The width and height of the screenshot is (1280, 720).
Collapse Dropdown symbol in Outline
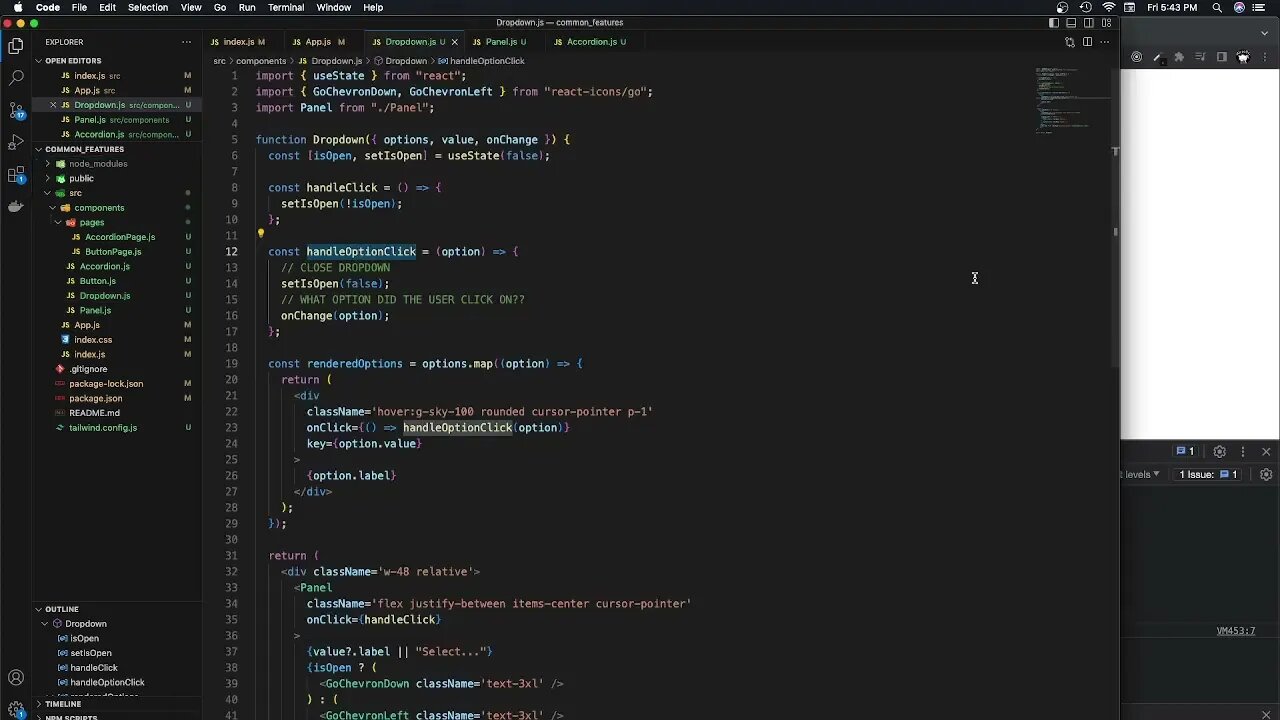[44, 624]
